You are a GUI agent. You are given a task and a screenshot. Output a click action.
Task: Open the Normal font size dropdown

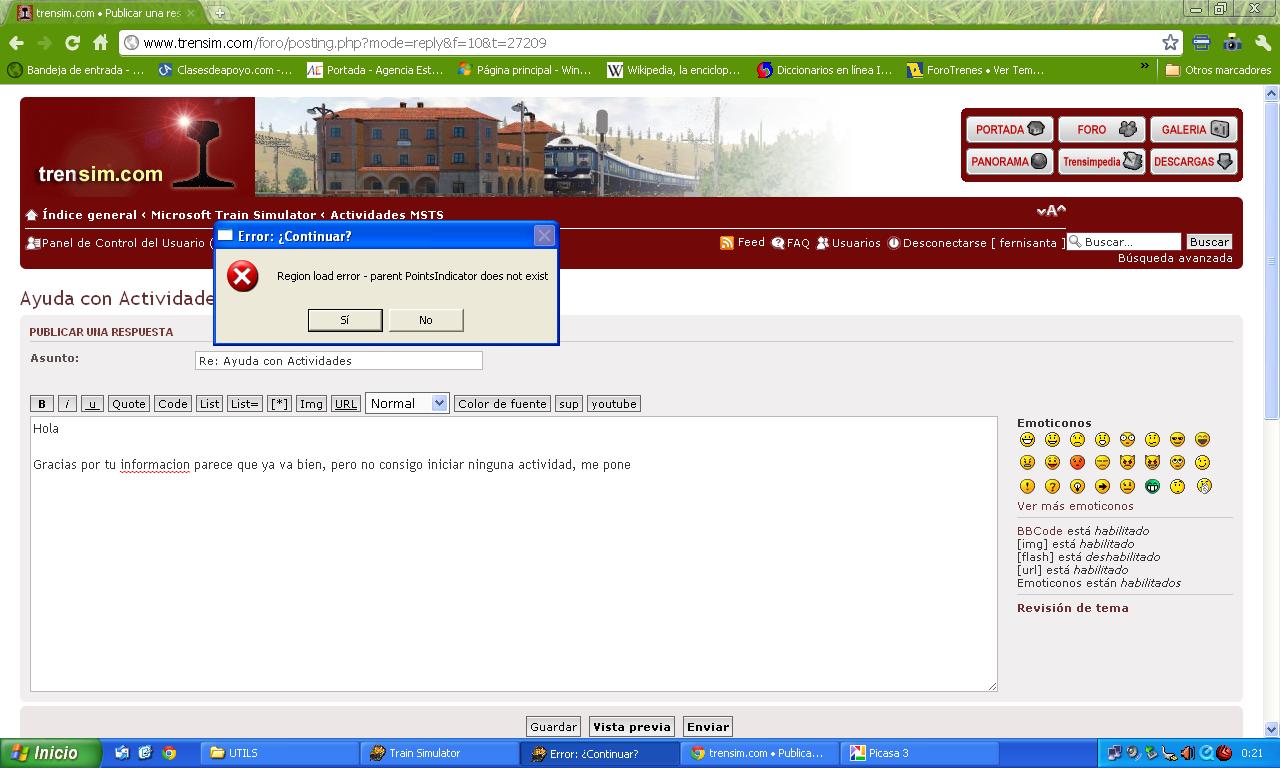click(x=407, y=403)
